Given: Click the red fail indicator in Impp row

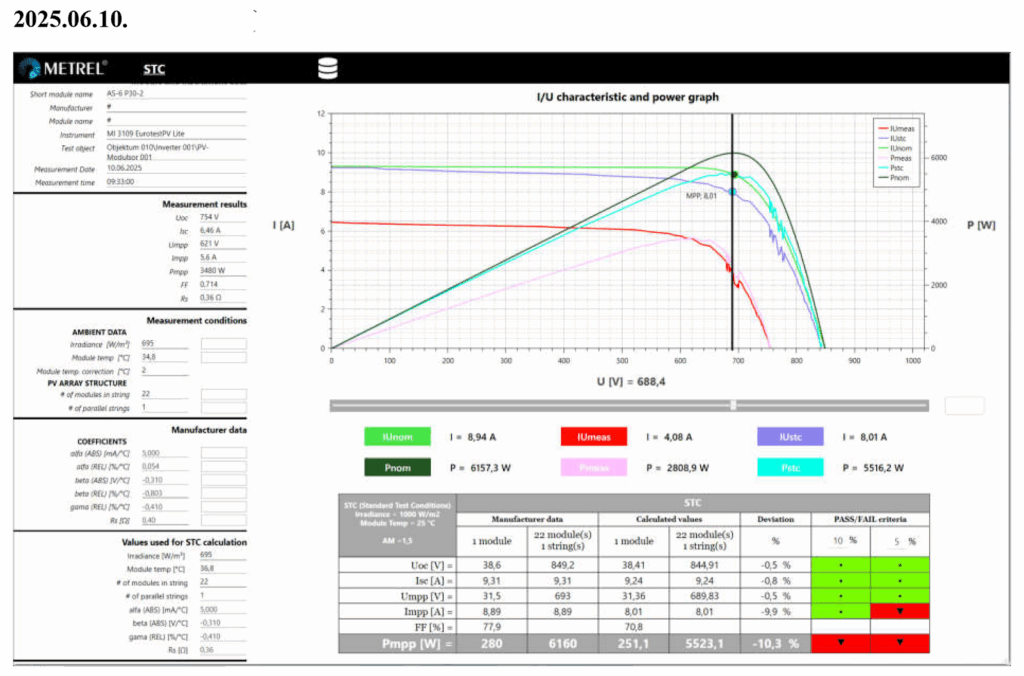Looking at the screenshot, I should pyautogui.click(x=899, y=610).
